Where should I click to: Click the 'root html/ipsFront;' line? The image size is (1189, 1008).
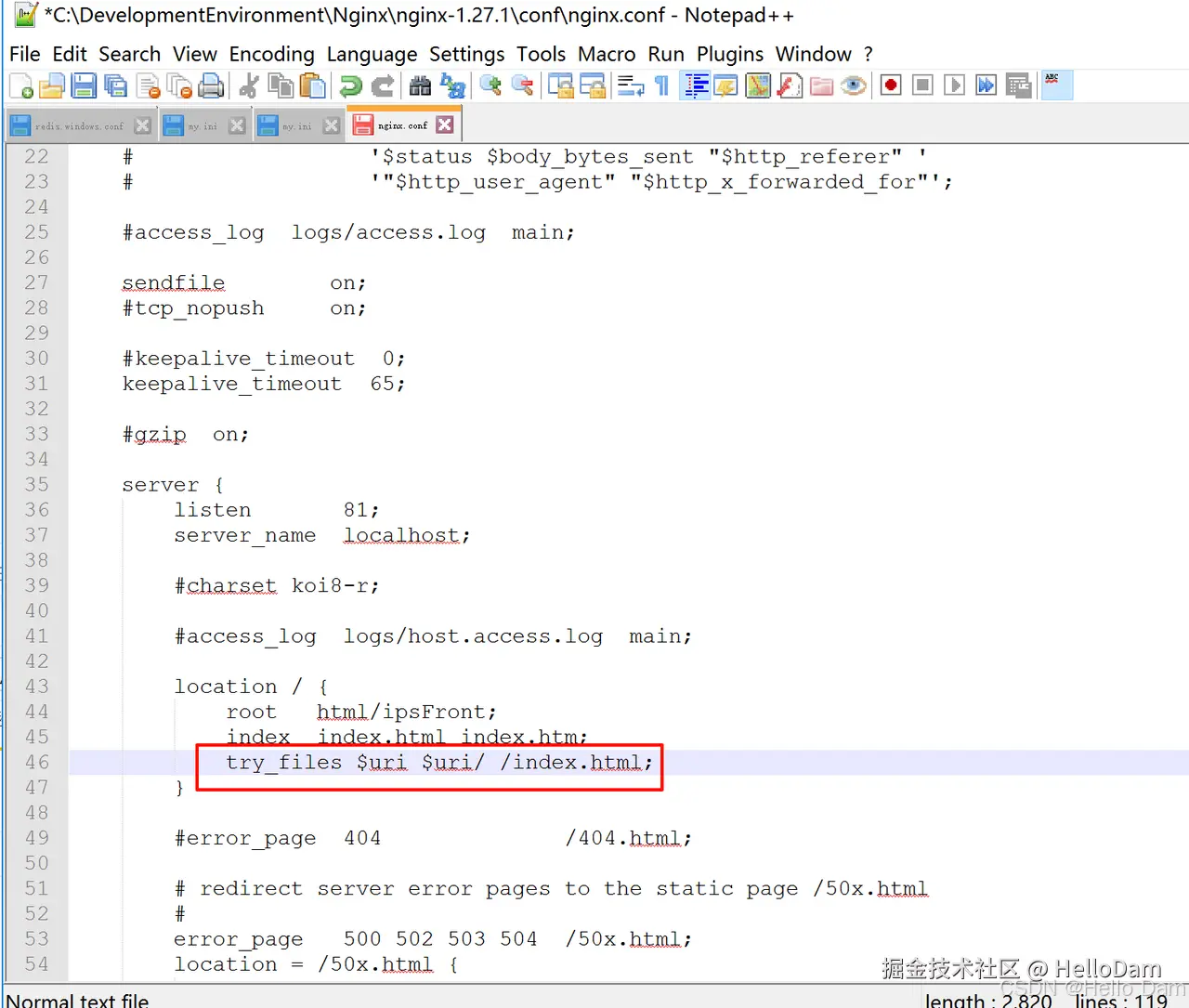[361, 712]
